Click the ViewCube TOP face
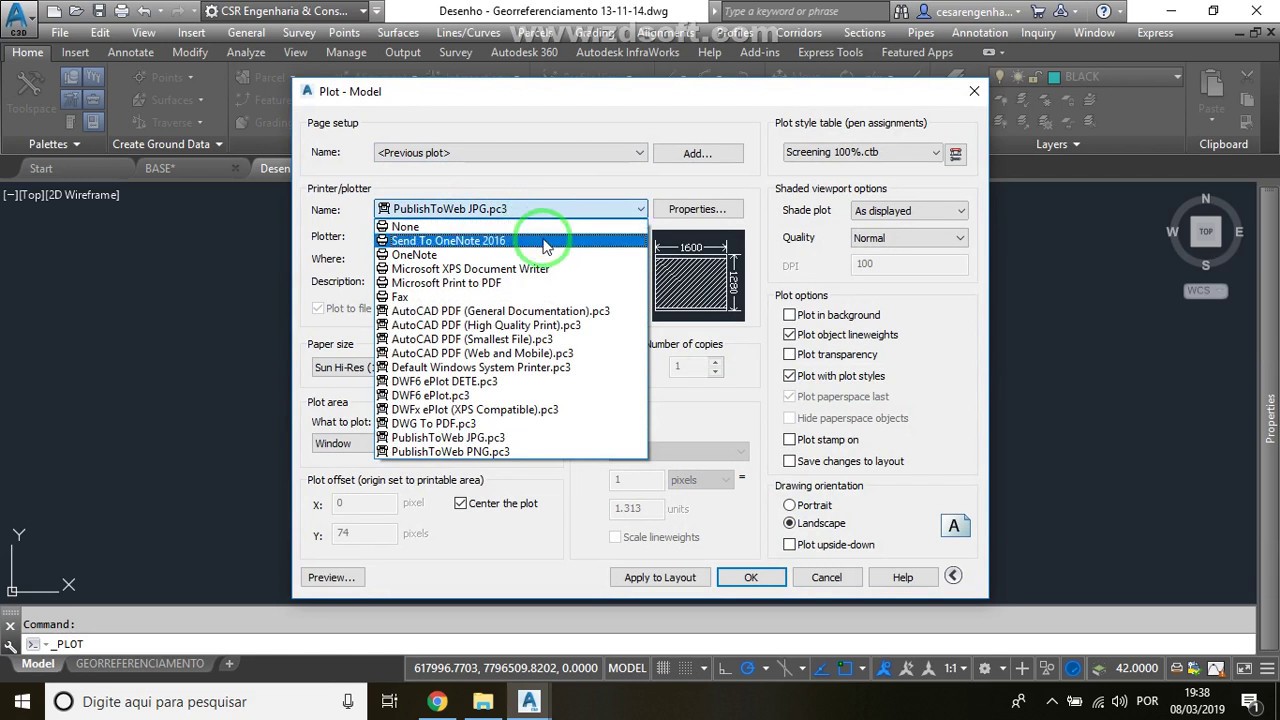 tap(1205, 232)
